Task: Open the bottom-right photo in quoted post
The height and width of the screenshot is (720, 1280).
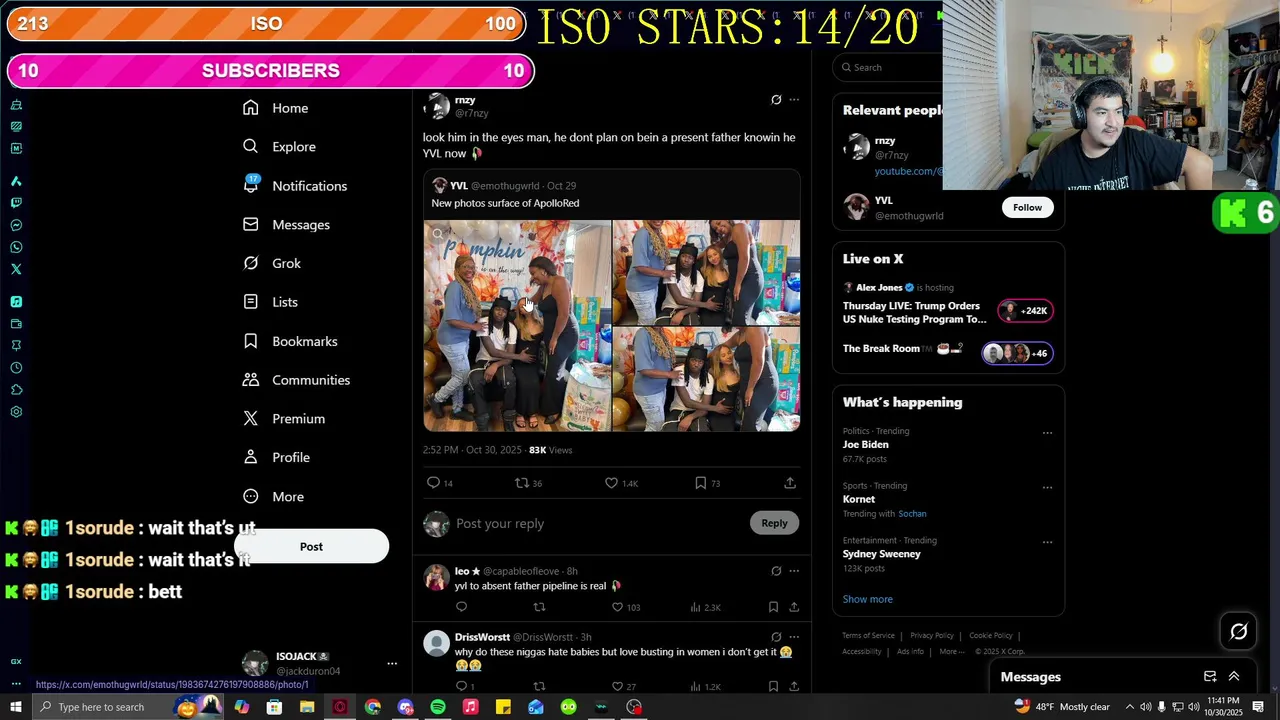Action: (x=706, y=379)
